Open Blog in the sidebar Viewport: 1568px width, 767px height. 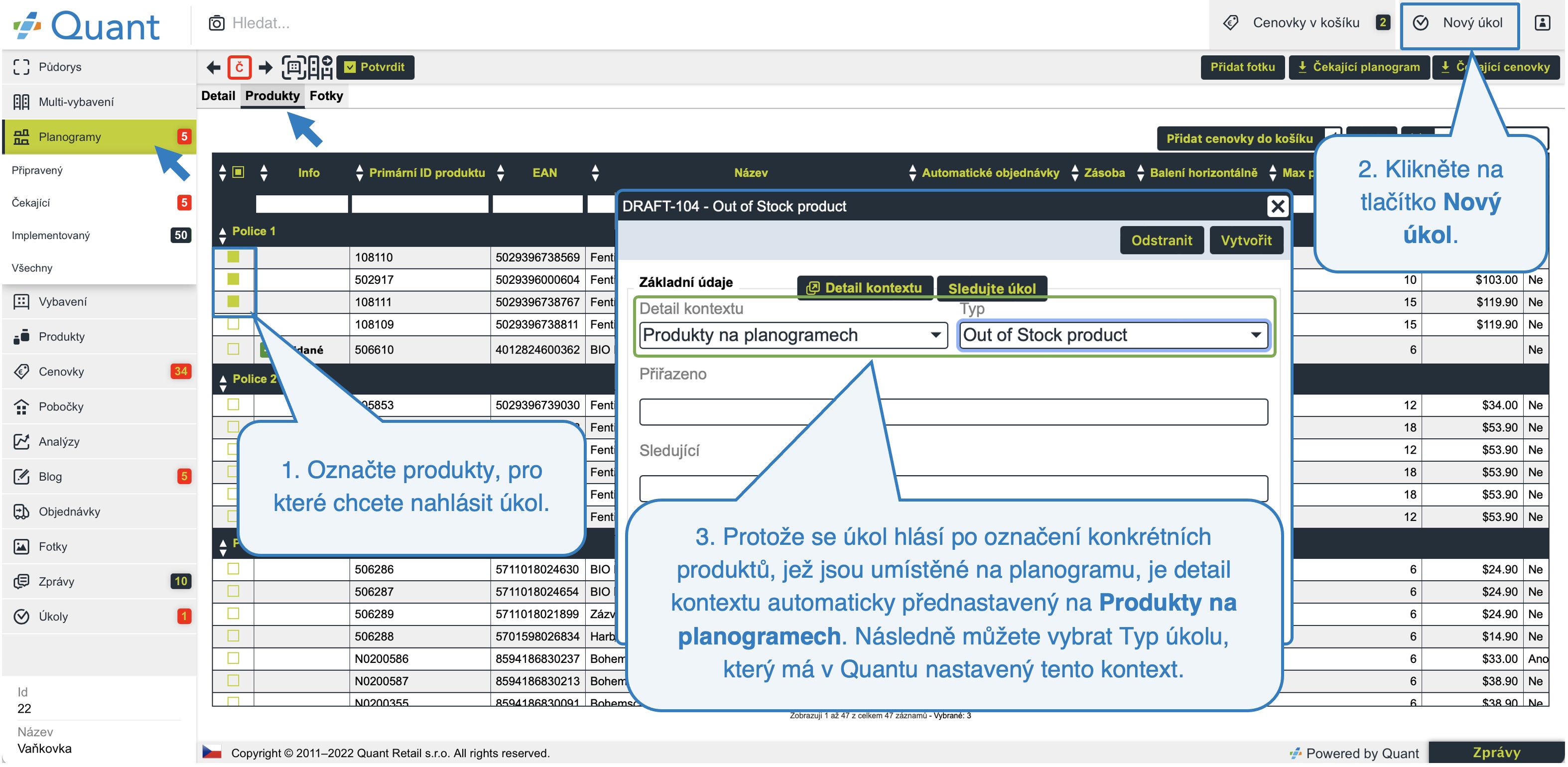[x=99, y=477]
